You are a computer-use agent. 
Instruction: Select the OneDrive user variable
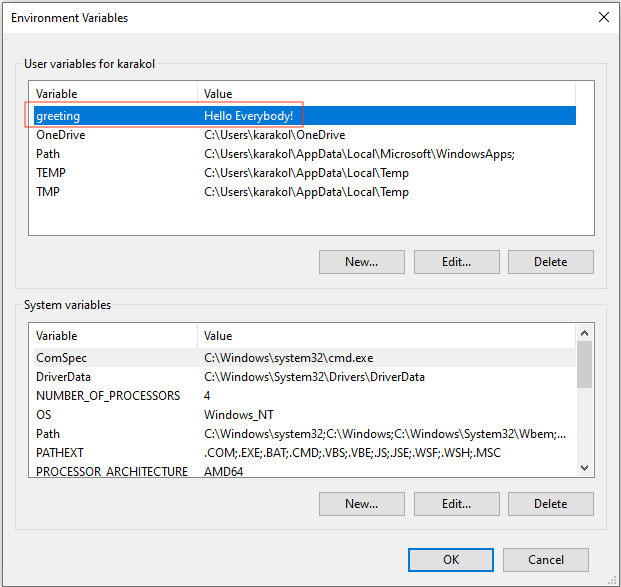click(x=305, y=135)
